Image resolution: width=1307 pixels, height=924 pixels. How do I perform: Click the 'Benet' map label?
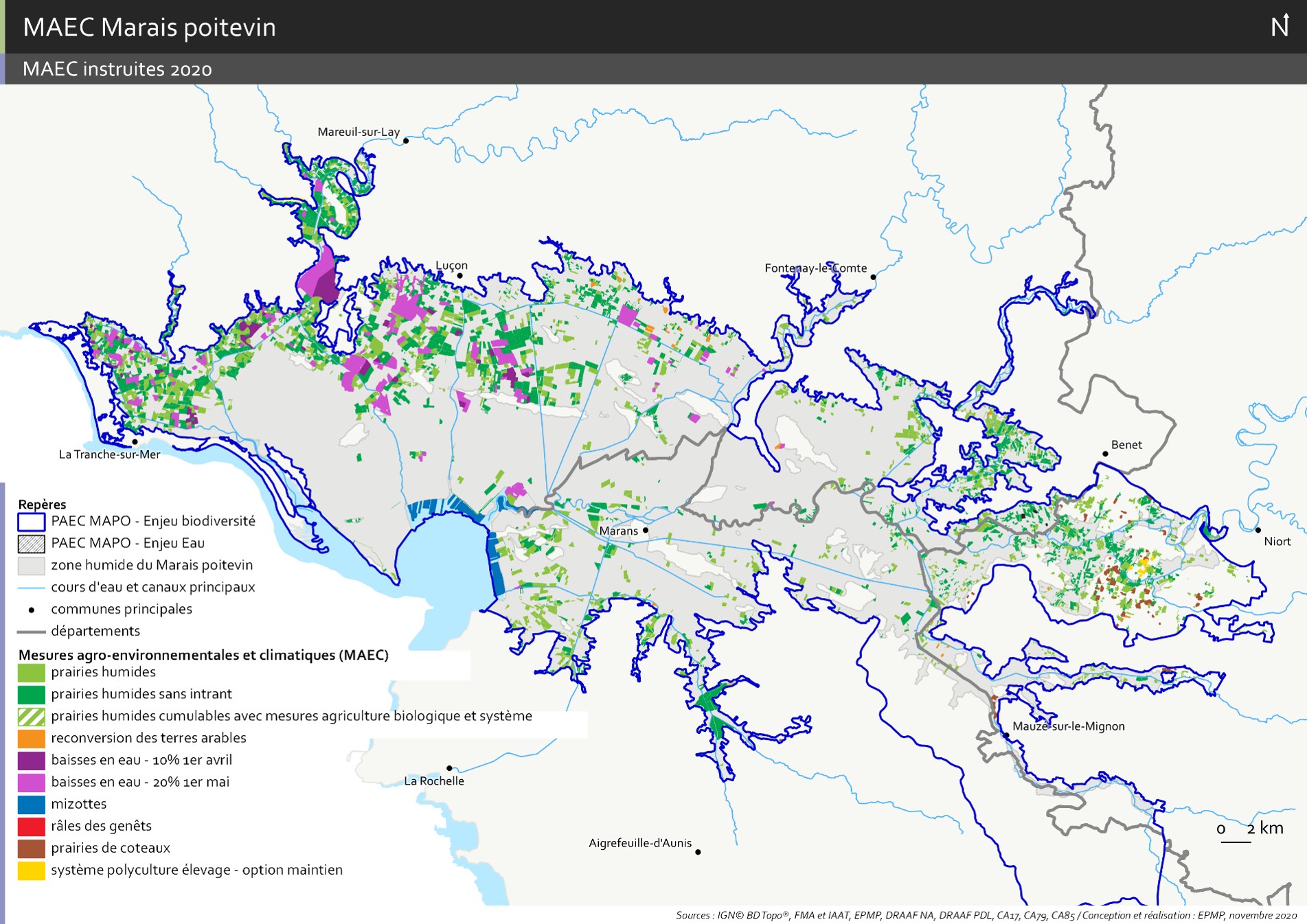click(1126, 445)
